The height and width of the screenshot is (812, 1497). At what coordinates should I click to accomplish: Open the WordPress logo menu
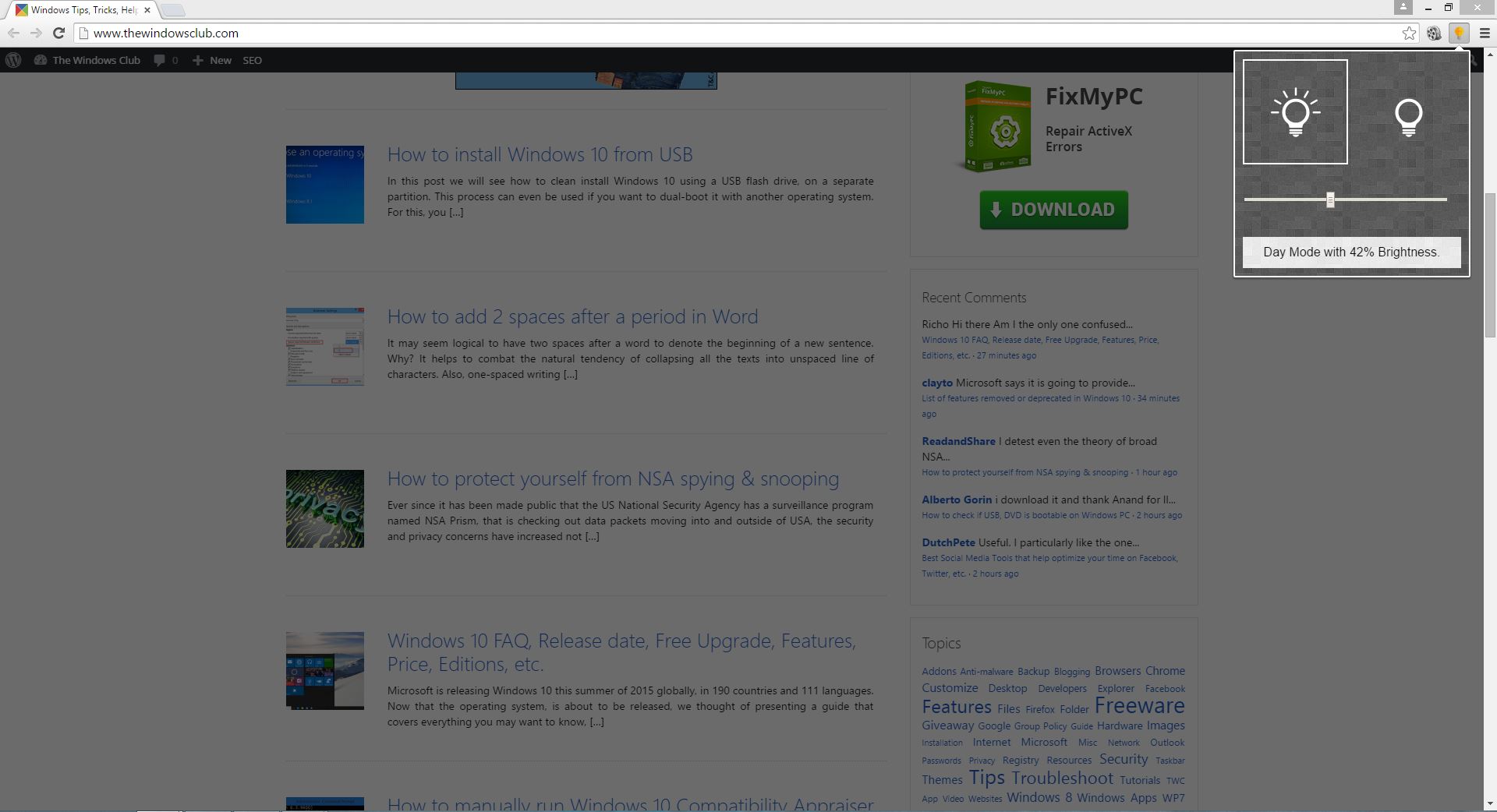click(x=13, y=60)
